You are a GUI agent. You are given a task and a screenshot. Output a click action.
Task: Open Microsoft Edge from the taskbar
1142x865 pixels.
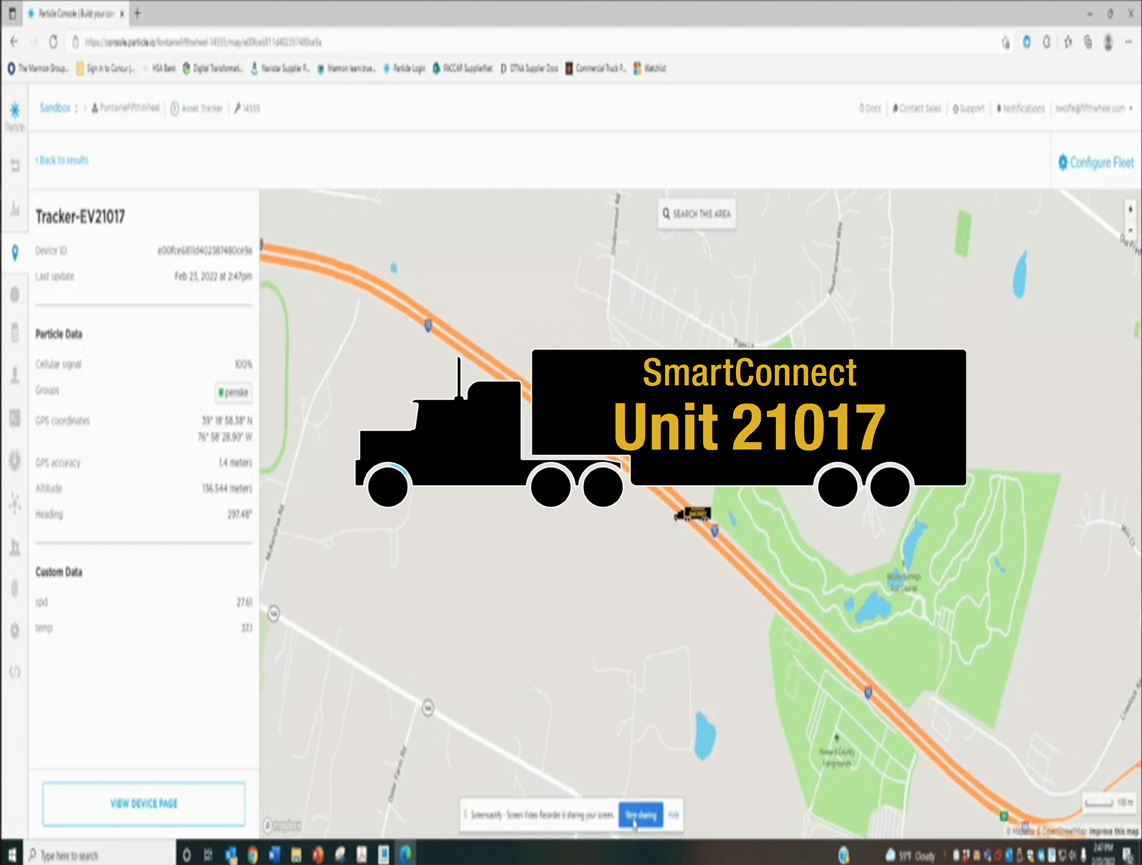405,854
